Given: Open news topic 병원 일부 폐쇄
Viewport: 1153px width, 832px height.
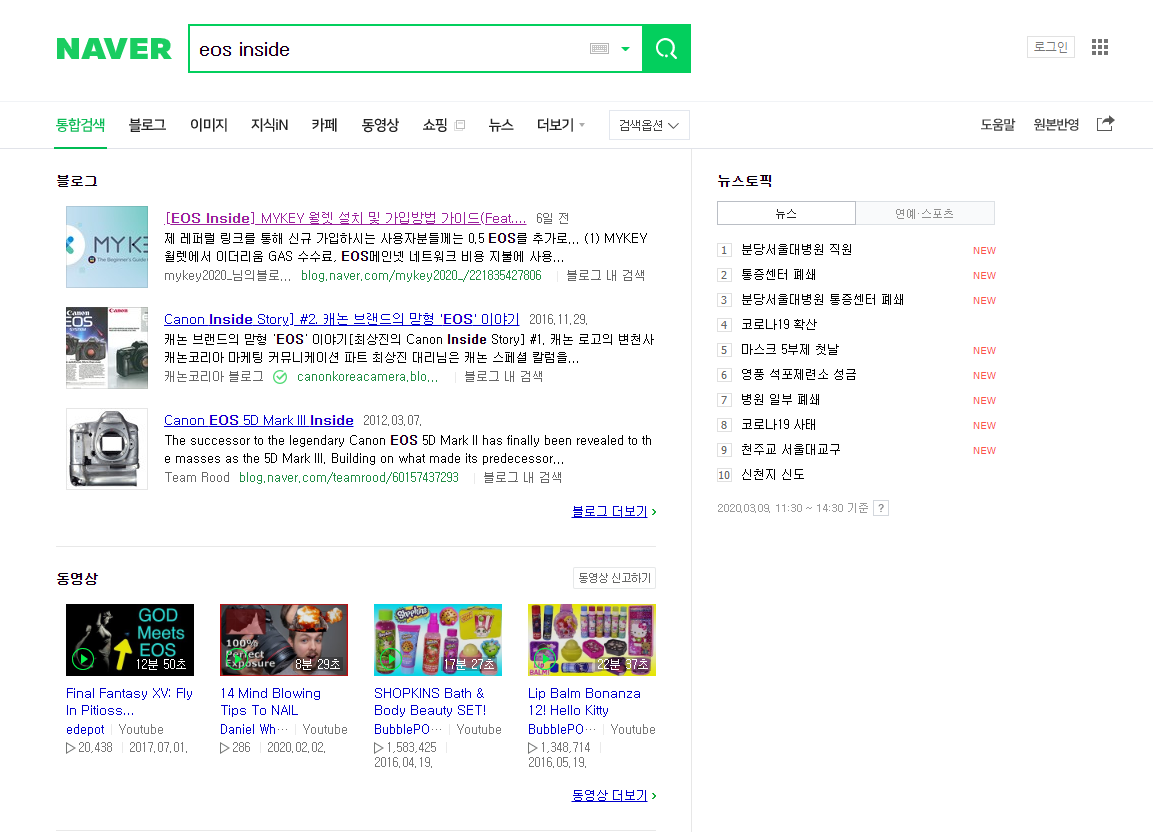Looking at the screenshot, I should (x=780, y=400).
